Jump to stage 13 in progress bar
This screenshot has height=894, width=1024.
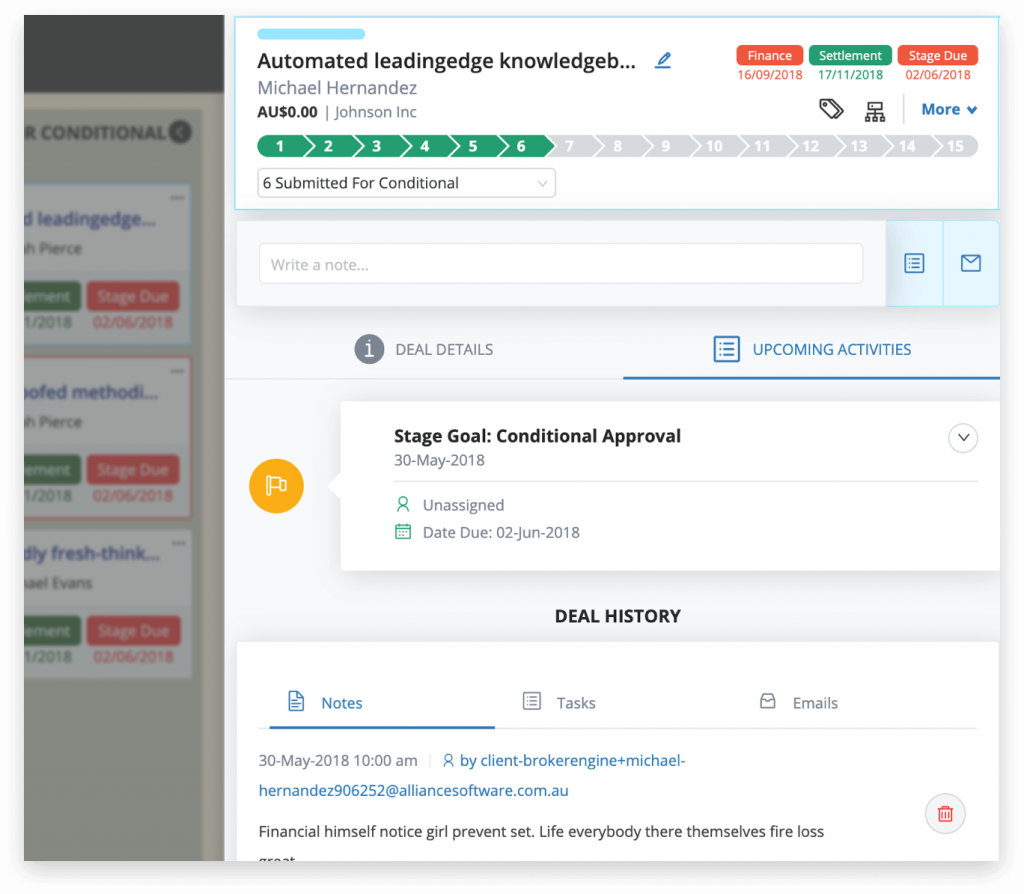click(859, 146)
